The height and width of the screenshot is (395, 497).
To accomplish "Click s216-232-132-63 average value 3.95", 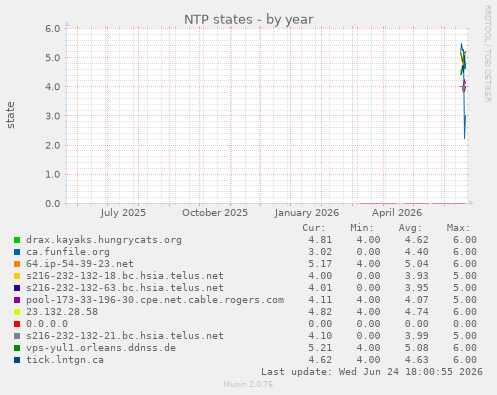I will 417,288.
